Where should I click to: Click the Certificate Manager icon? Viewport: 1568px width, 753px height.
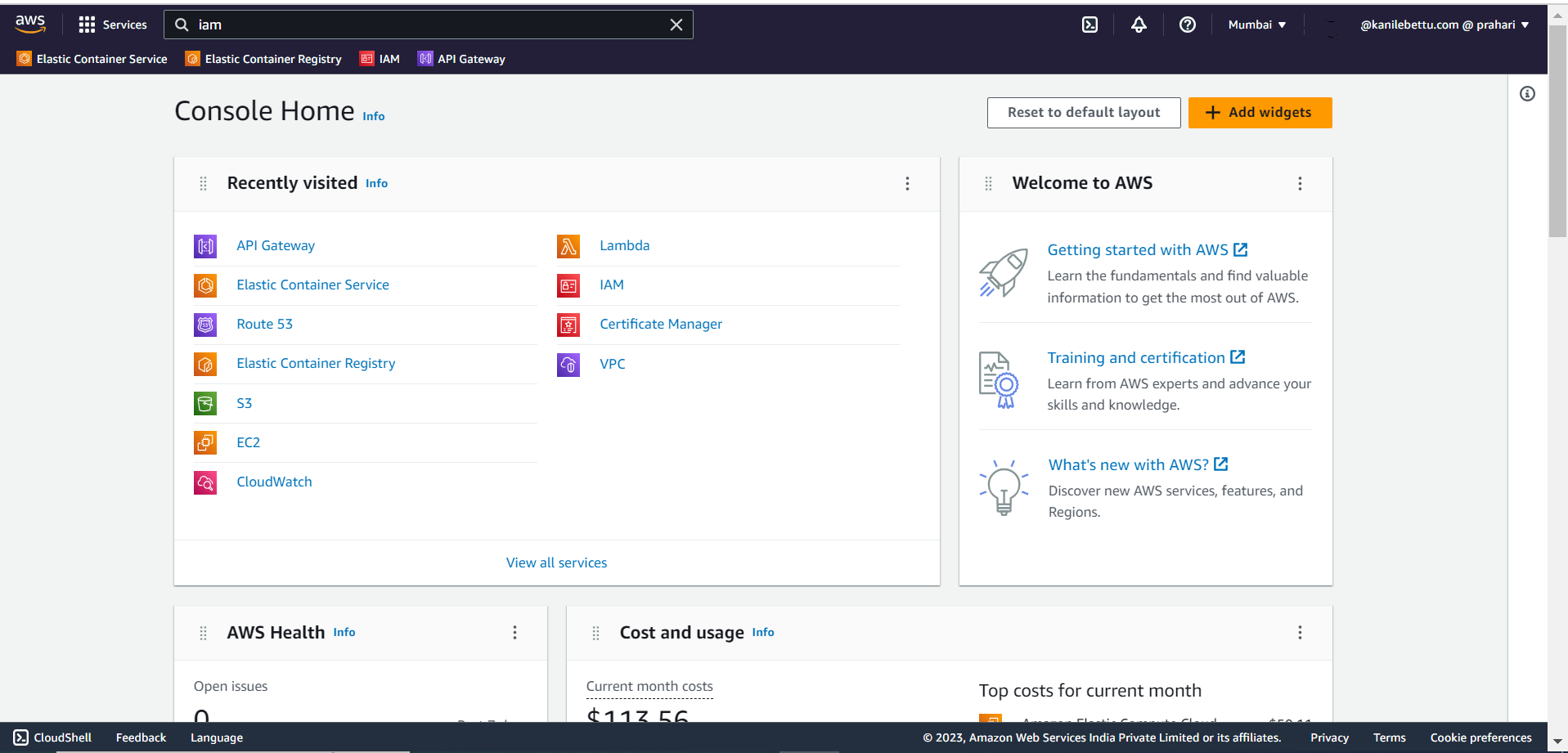pyautogui.click(x=568, y=325)
